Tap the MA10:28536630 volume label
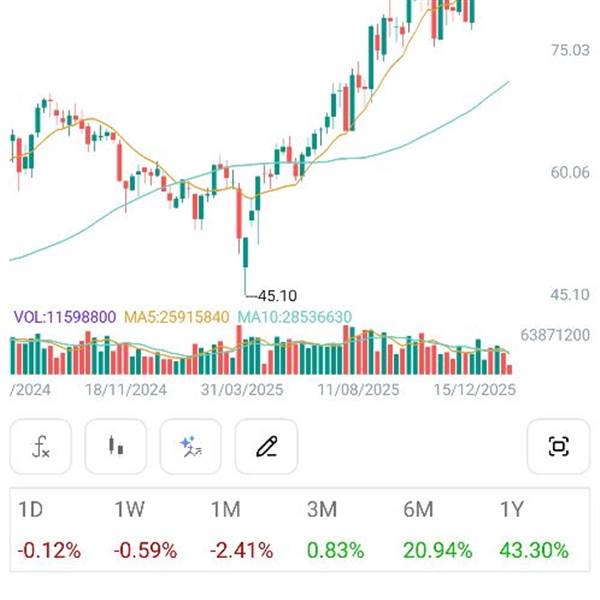The width and height of the screenshot is (600, 600). [294, 317]
